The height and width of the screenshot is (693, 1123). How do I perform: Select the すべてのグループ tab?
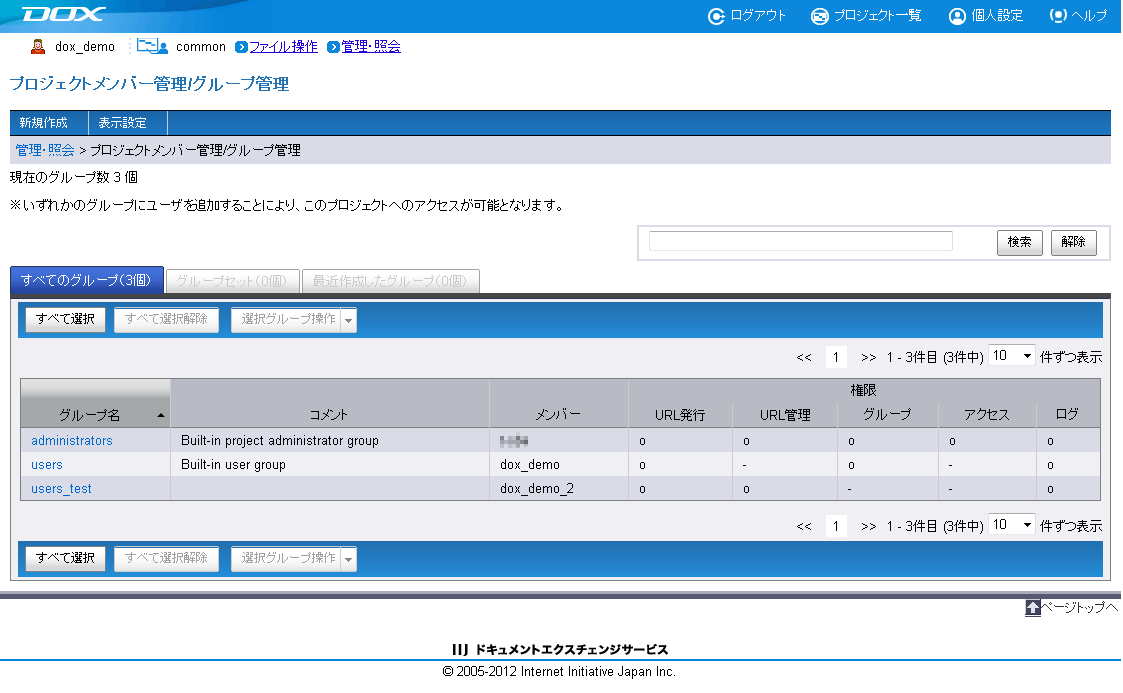pyautogui.click(x=86, y=281)
